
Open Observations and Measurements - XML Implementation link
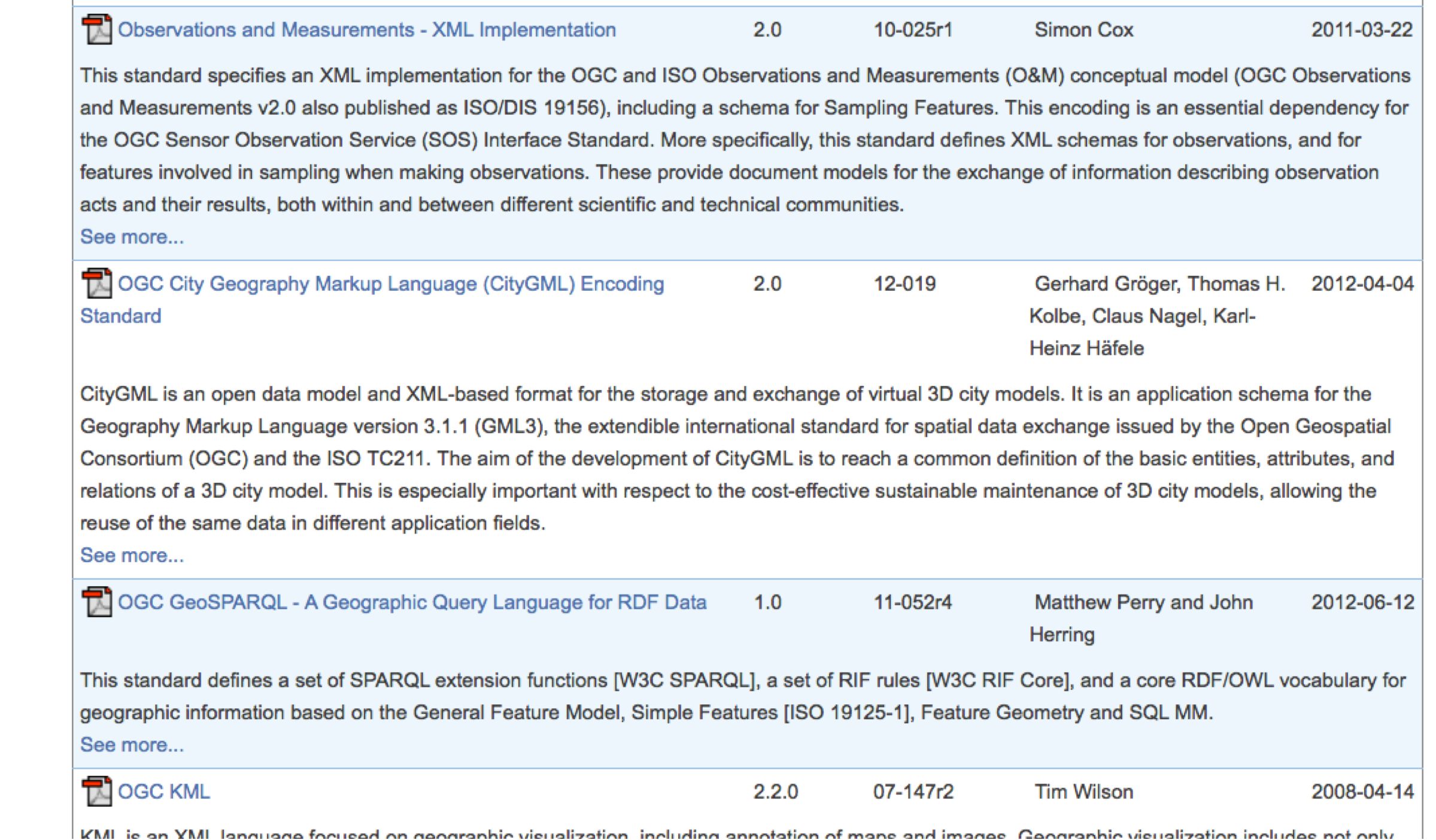point(366,30)
